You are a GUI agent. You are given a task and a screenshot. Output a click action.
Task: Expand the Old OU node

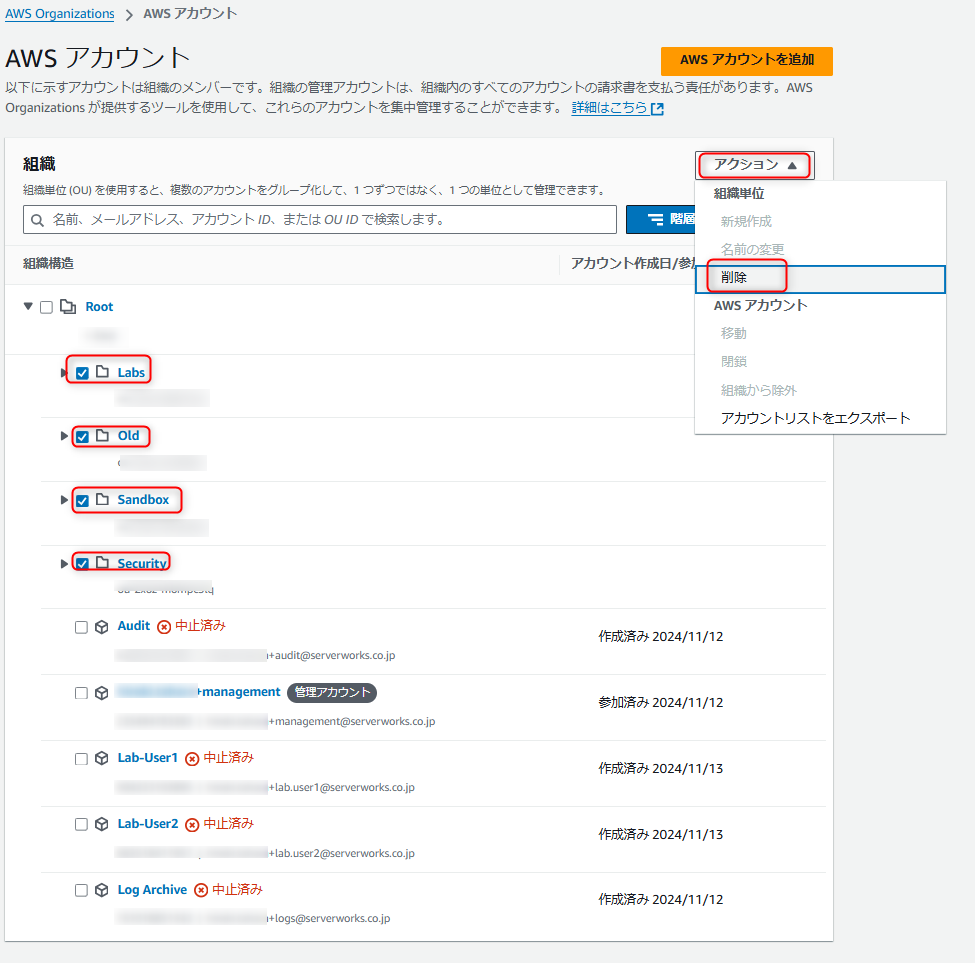point(63,436)
